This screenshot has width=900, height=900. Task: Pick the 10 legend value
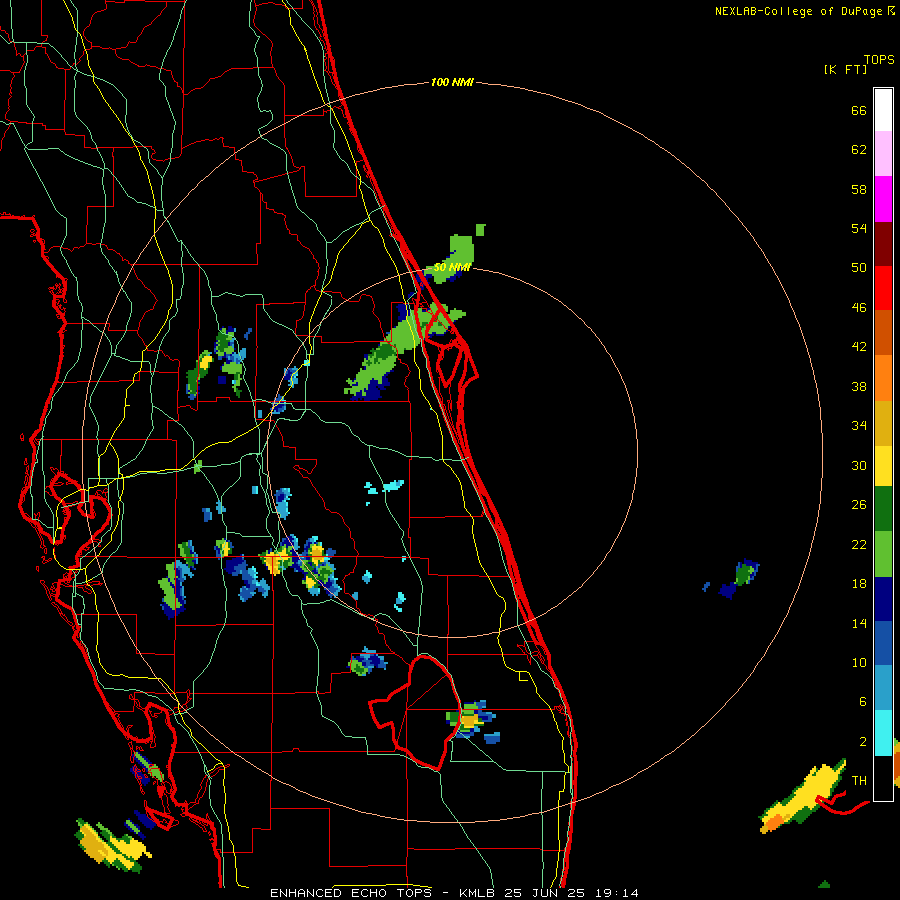(859, 662)
